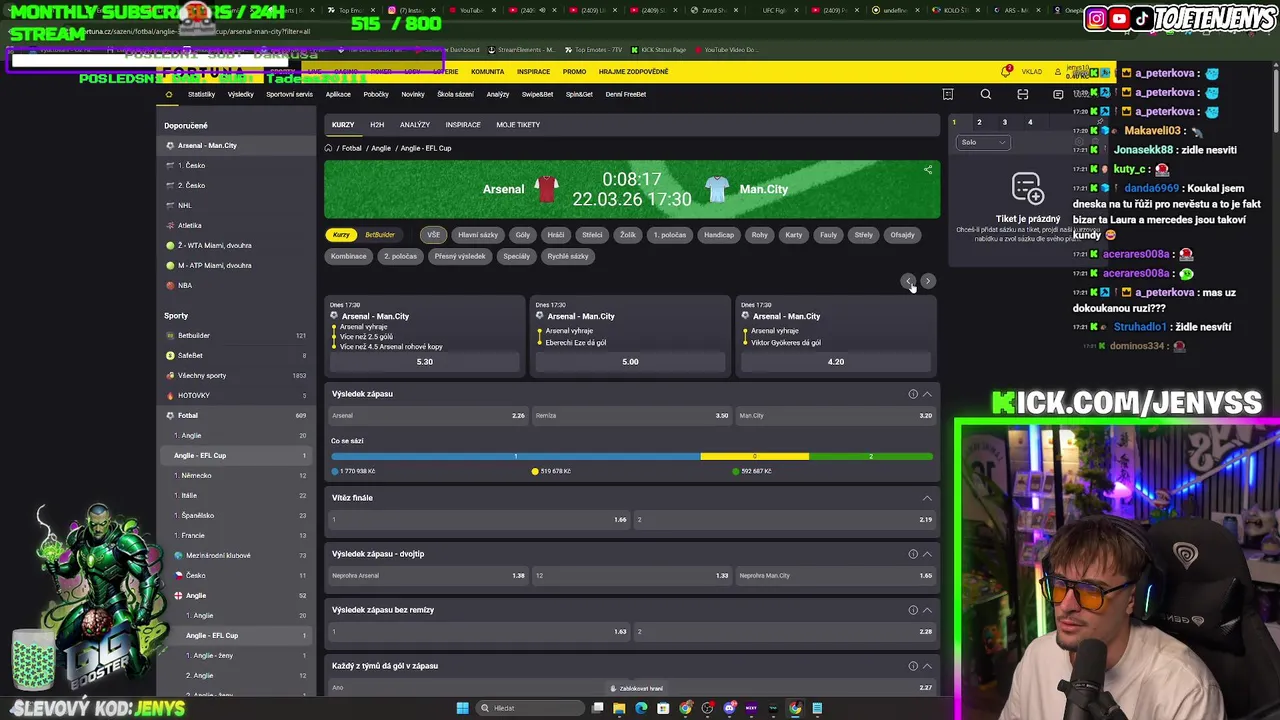Filter markets by Rohy

pos(760,235)
